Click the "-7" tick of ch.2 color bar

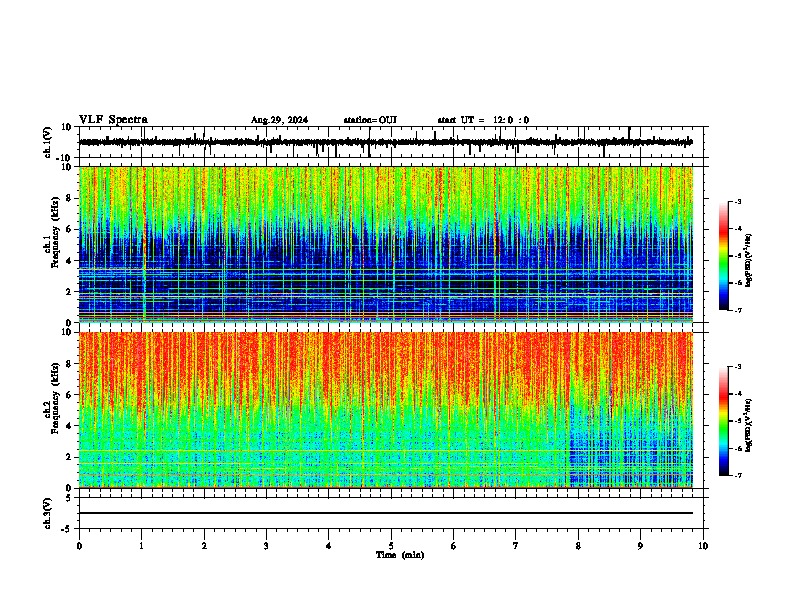click(x=738, y=475)
